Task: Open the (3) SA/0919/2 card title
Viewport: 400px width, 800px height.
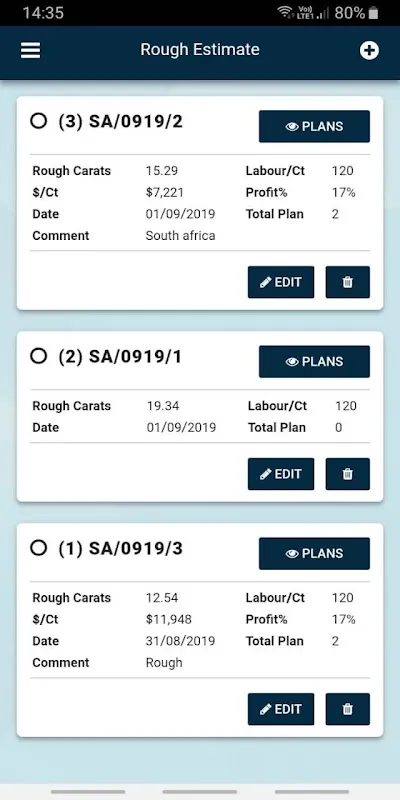Action: 120,121
